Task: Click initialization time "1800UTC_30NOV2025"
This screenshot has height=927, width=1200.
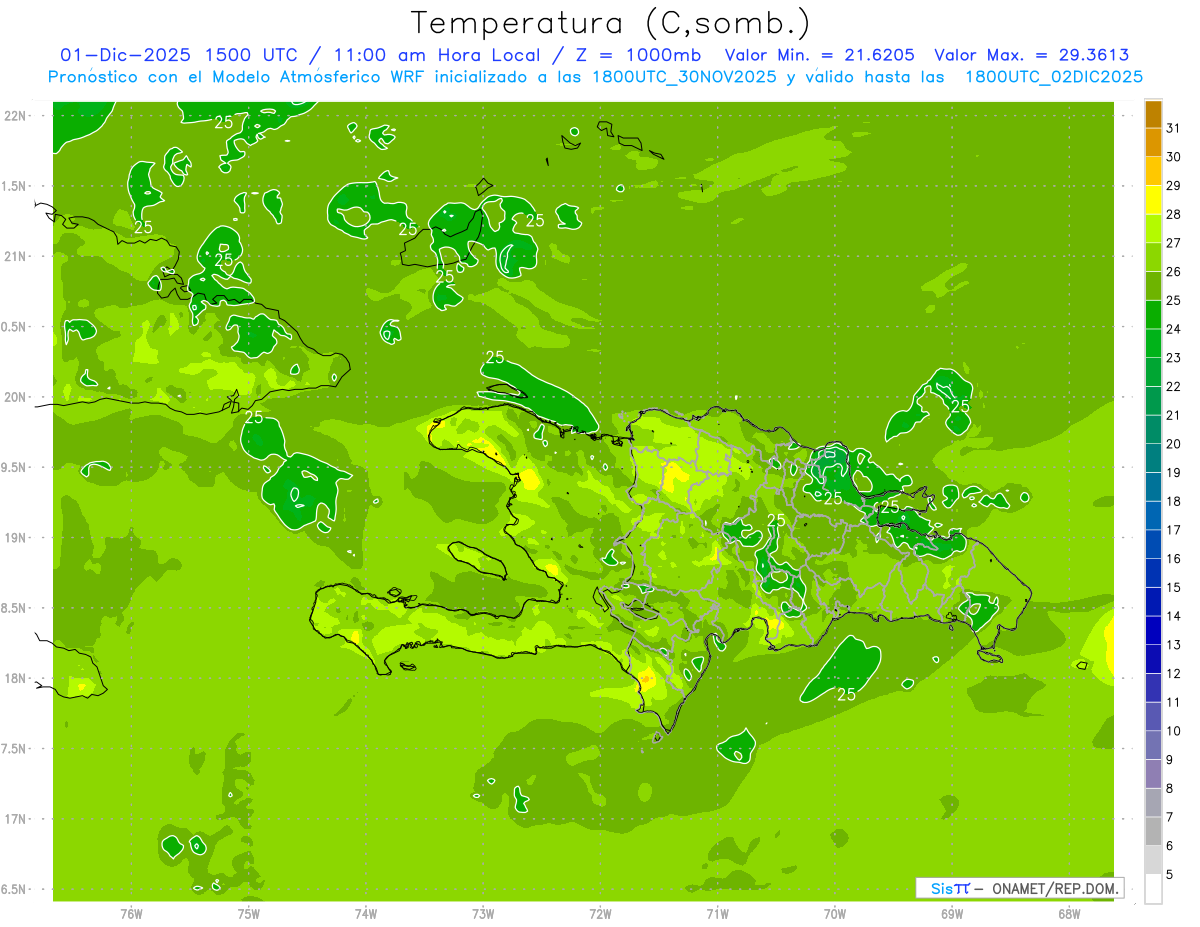Action: point(684,76)
